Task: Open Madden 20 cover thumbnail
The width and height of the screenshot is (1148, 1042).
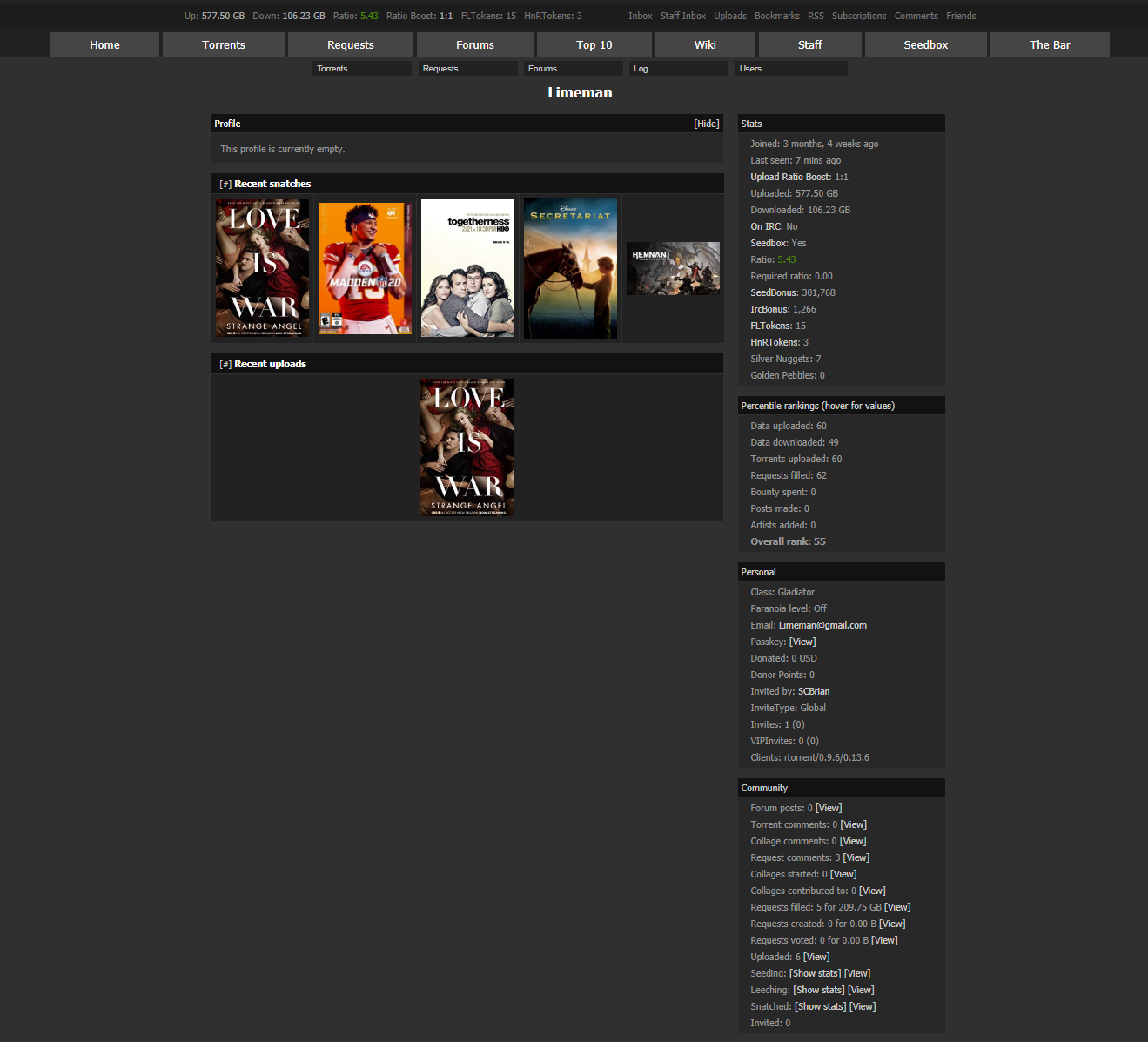Action: point(365,268)
